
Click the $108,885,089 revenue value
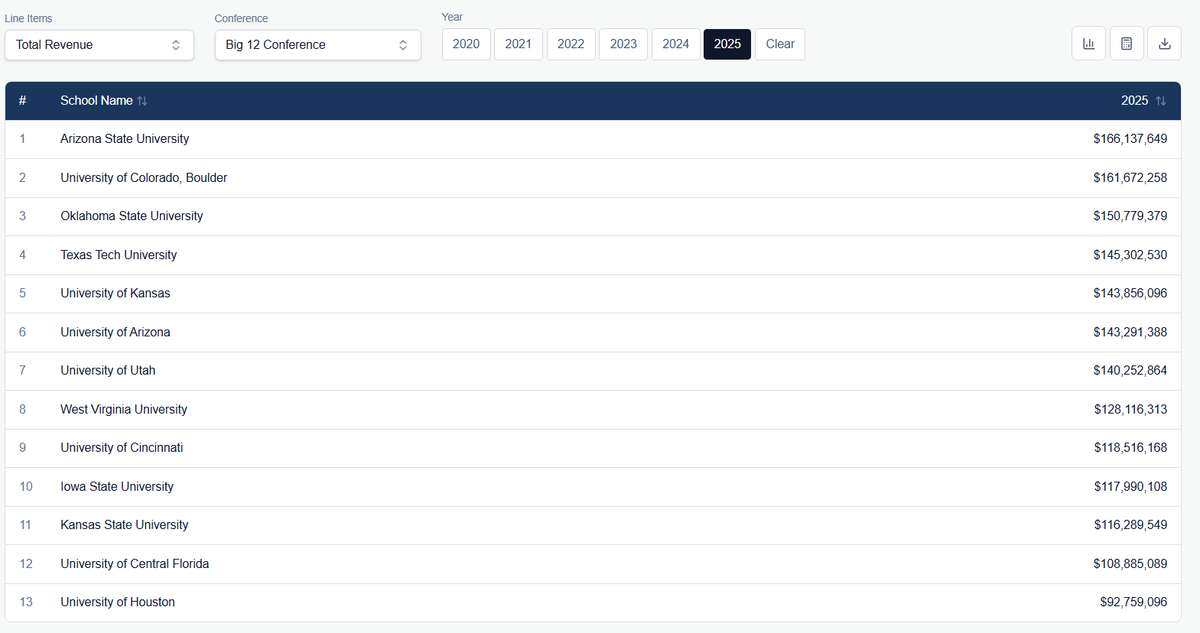pos(1130,564)
